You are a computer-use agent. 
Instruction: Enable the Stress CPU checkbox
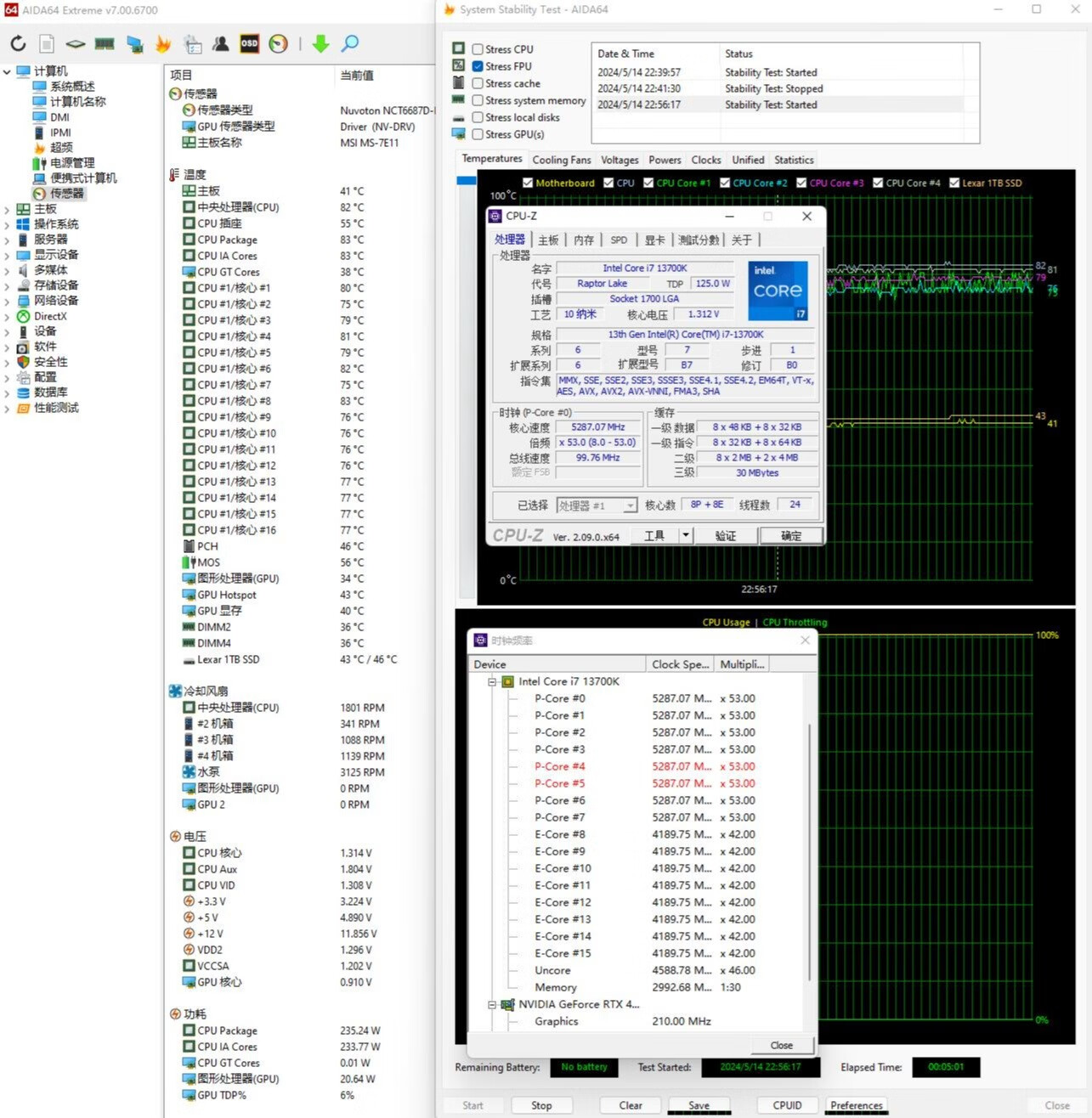[478, 49]
